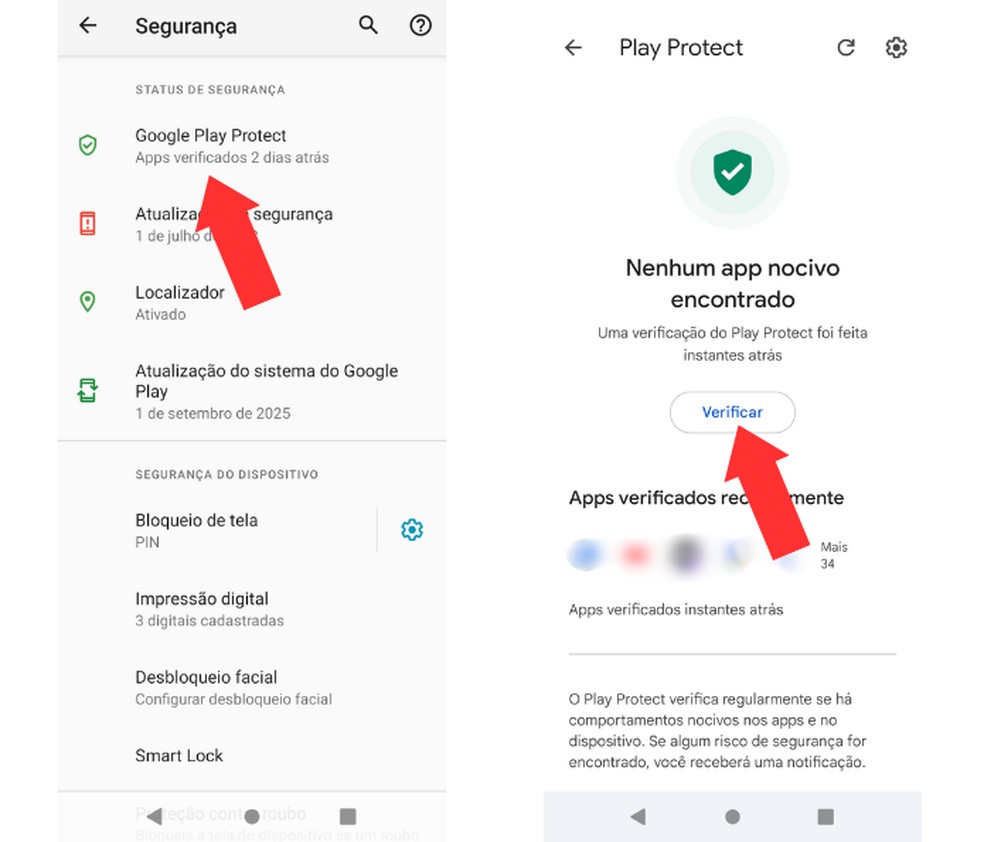Go back from the Segurança screen
Image resolution: width=984 pixels, height=842 pixels.
pos(88,25)
